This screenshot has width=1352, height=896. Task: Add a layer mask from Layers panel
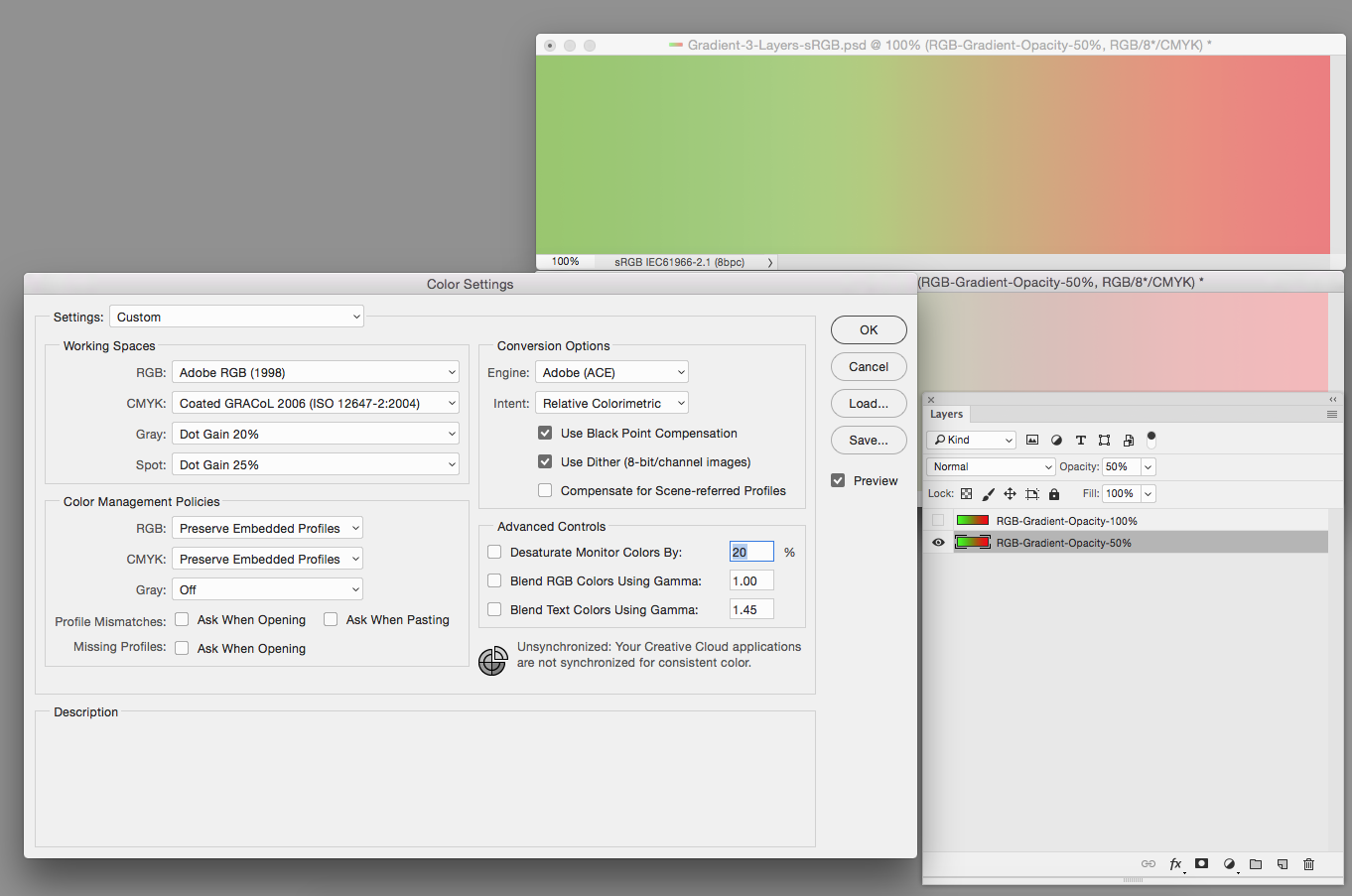pos(1201,864)
